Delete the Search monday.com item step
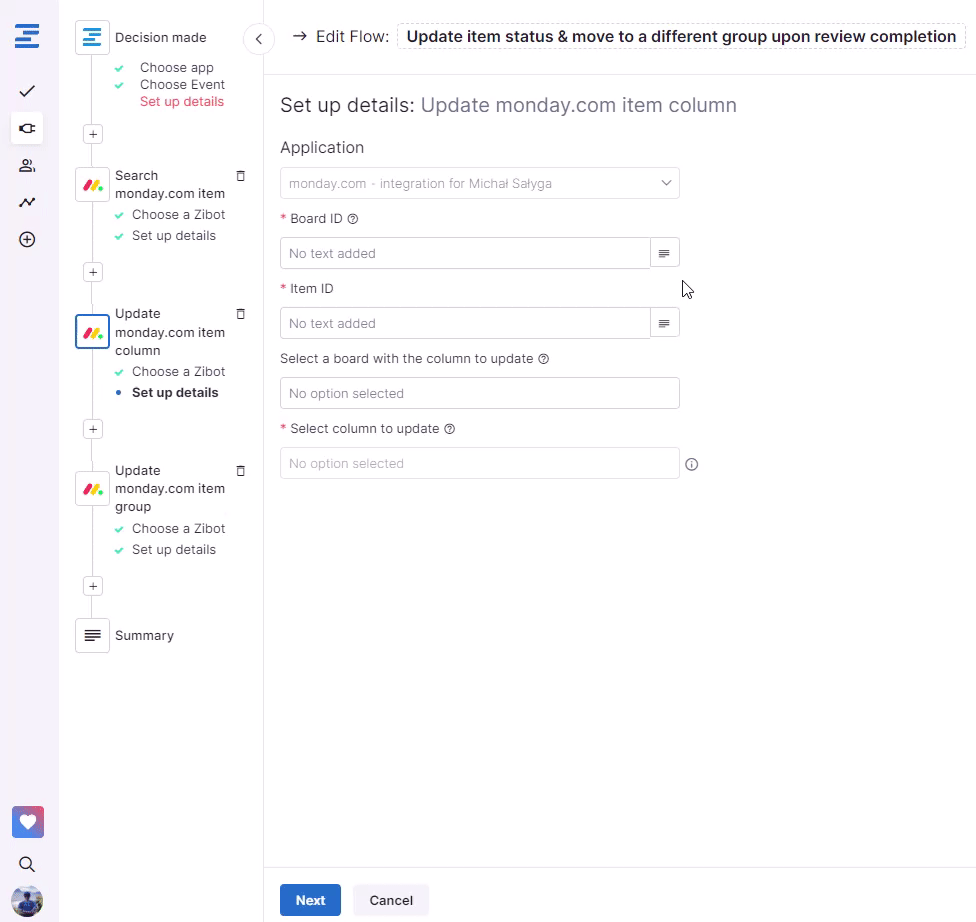Image resolution: width=976 pixels, height=922 pixels. [x=240, y=176]
